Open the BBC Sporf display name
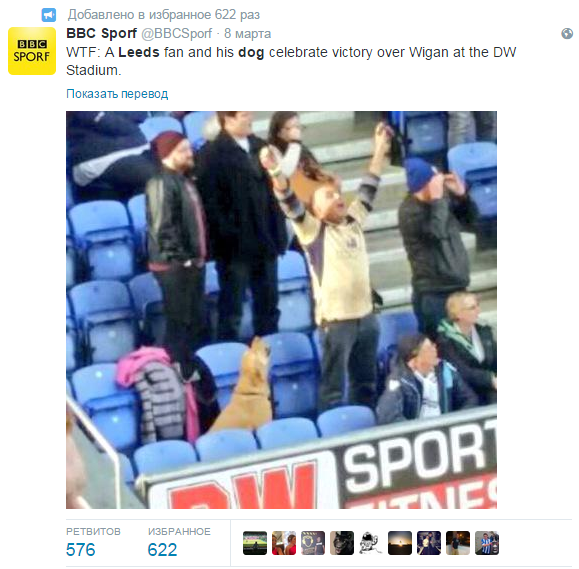Image resolution: width=579 pixels, height=569 pixels. (102, 33)
